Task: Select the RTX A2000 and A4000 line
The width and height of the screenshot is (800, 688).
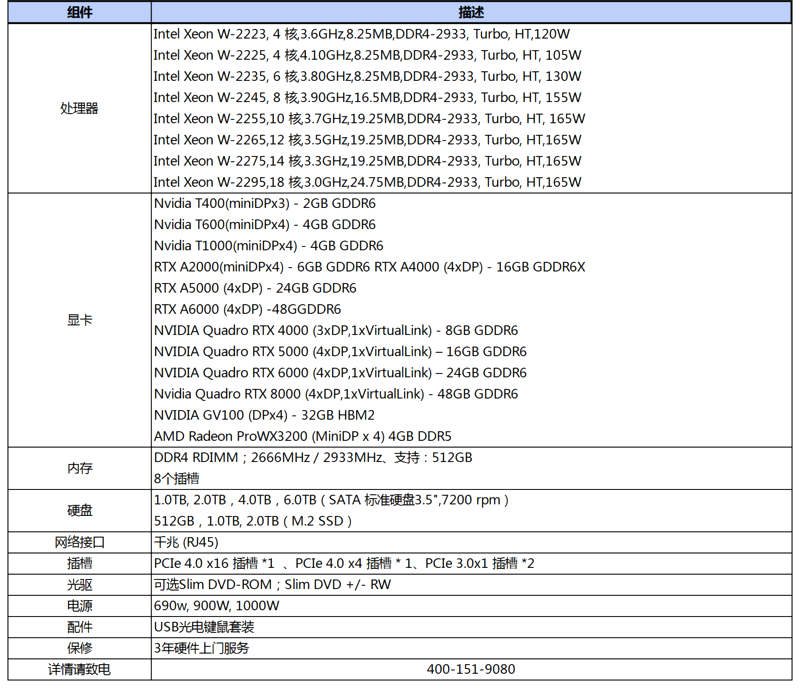Action: (x=369, y=267)
